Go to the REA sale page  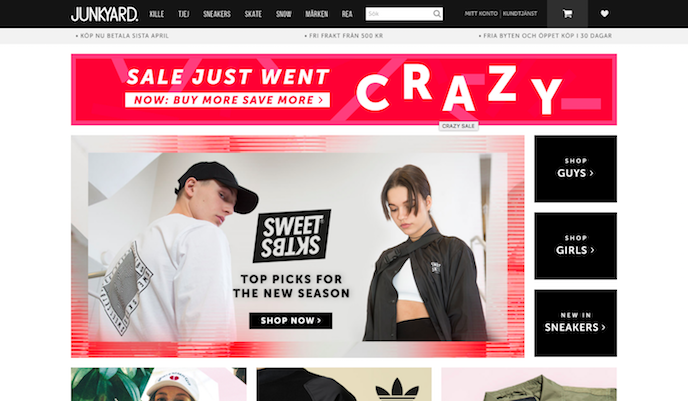347,14
